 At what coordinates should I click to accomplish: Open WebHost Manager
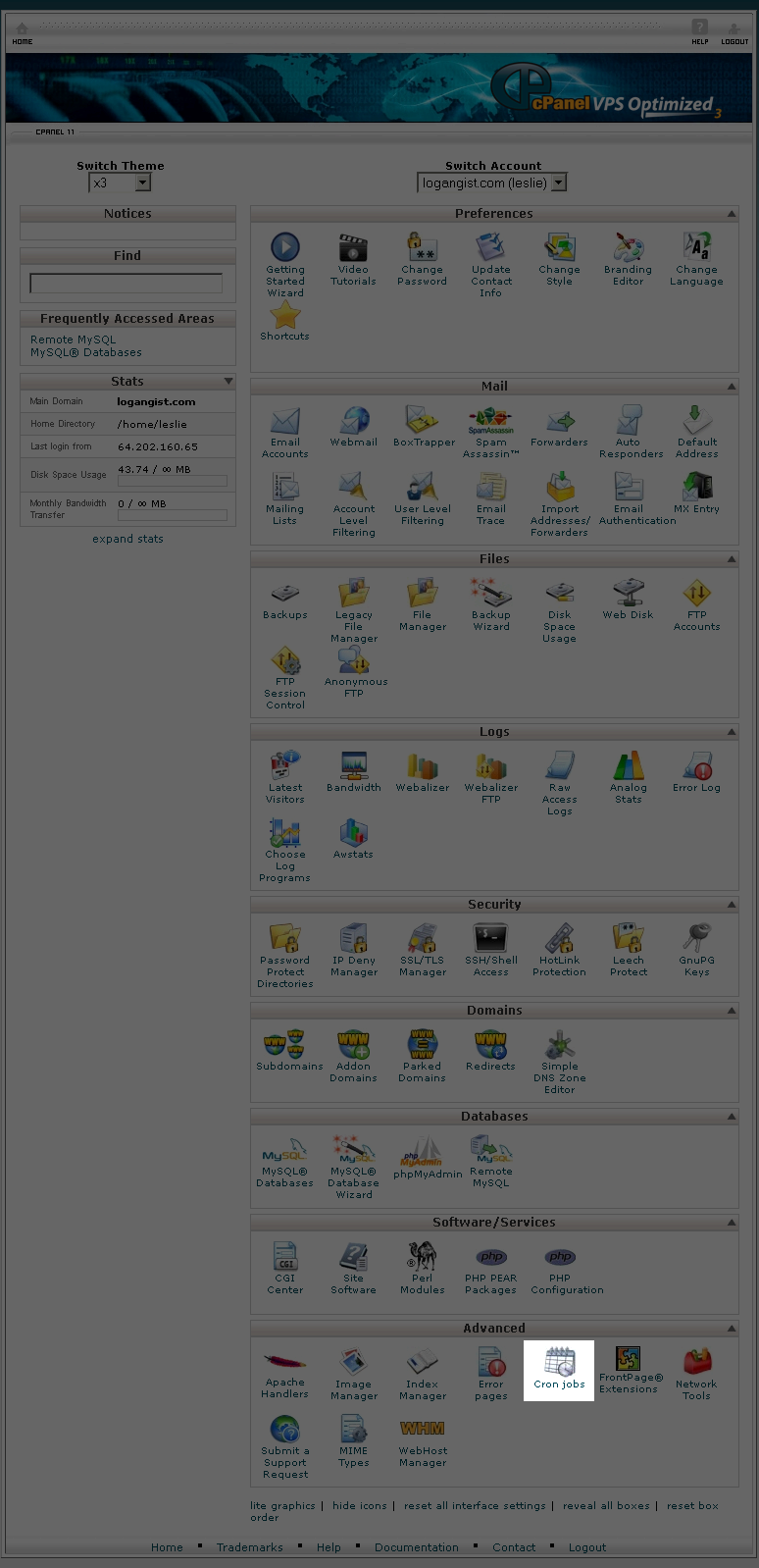click(422, 1440)
